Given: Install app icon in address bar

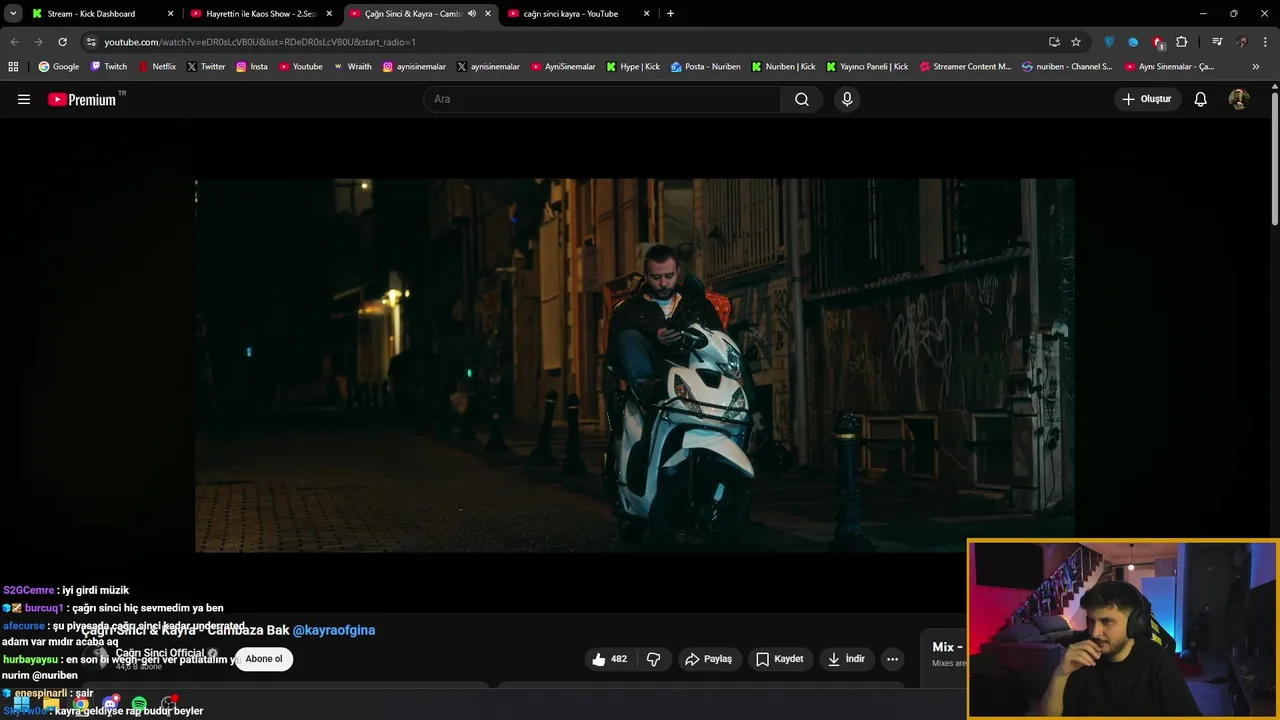Looking at the screenshot, I should click(1054, 42).
